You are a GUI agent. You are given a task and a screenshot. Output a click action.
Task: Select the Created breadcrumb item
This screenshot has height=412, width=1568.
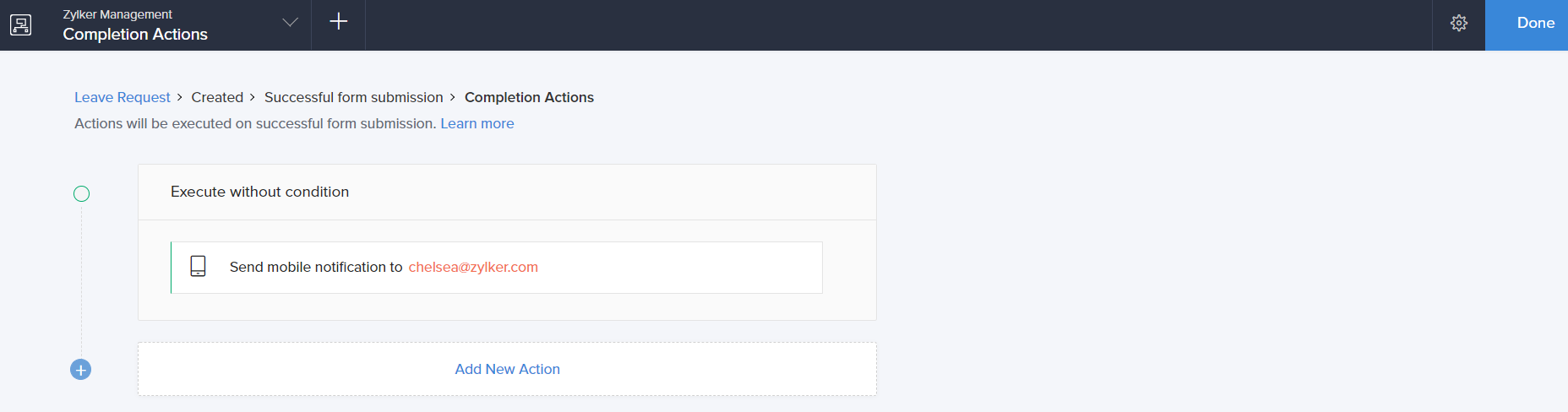[x=217, y=98]
